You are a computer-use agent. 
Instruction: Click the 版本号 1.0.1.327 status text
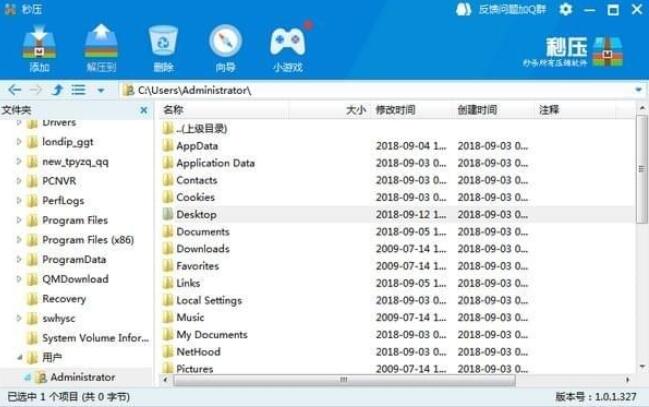596,397
